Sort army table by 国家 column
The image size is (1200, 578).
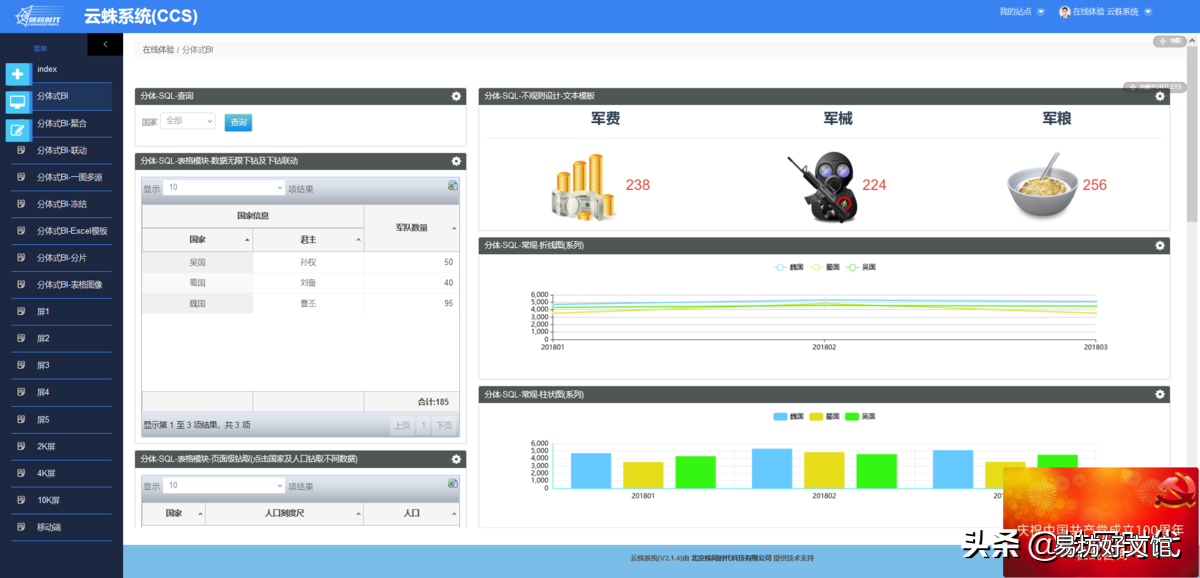pyautogui.click(x=197, y=240)
